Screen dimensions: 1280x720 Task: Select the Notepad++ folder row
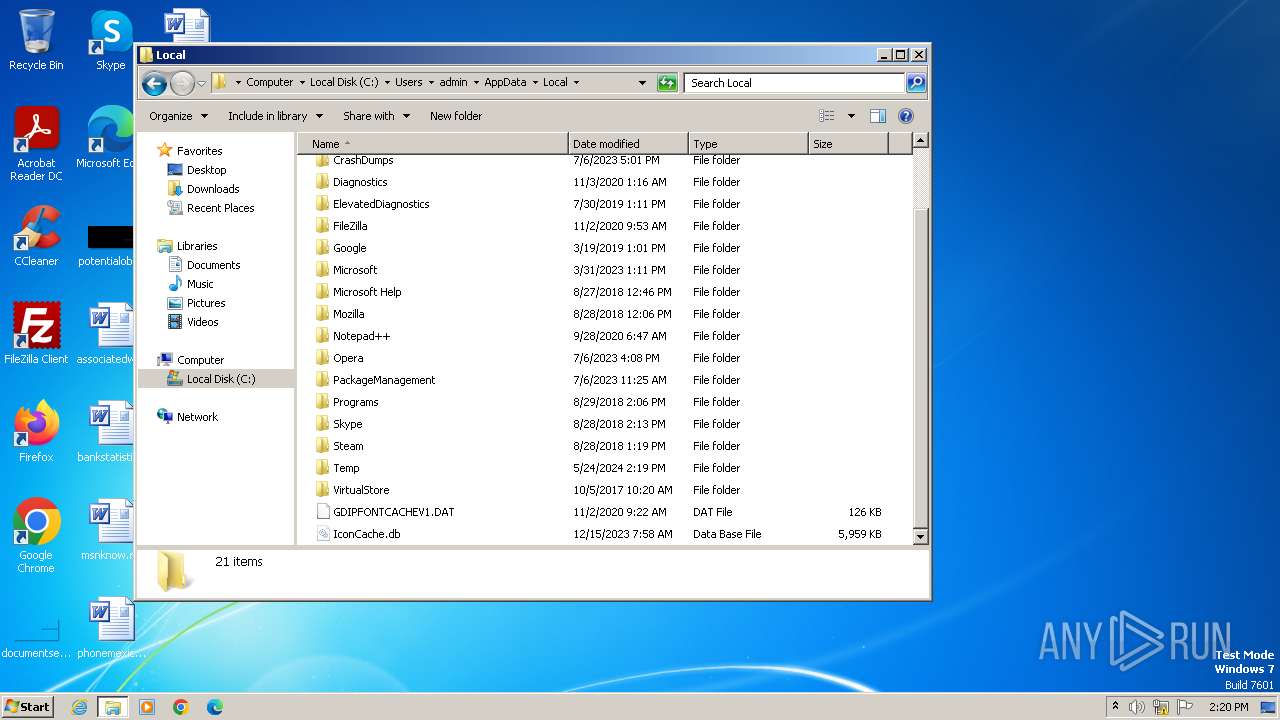click(605, 336)
